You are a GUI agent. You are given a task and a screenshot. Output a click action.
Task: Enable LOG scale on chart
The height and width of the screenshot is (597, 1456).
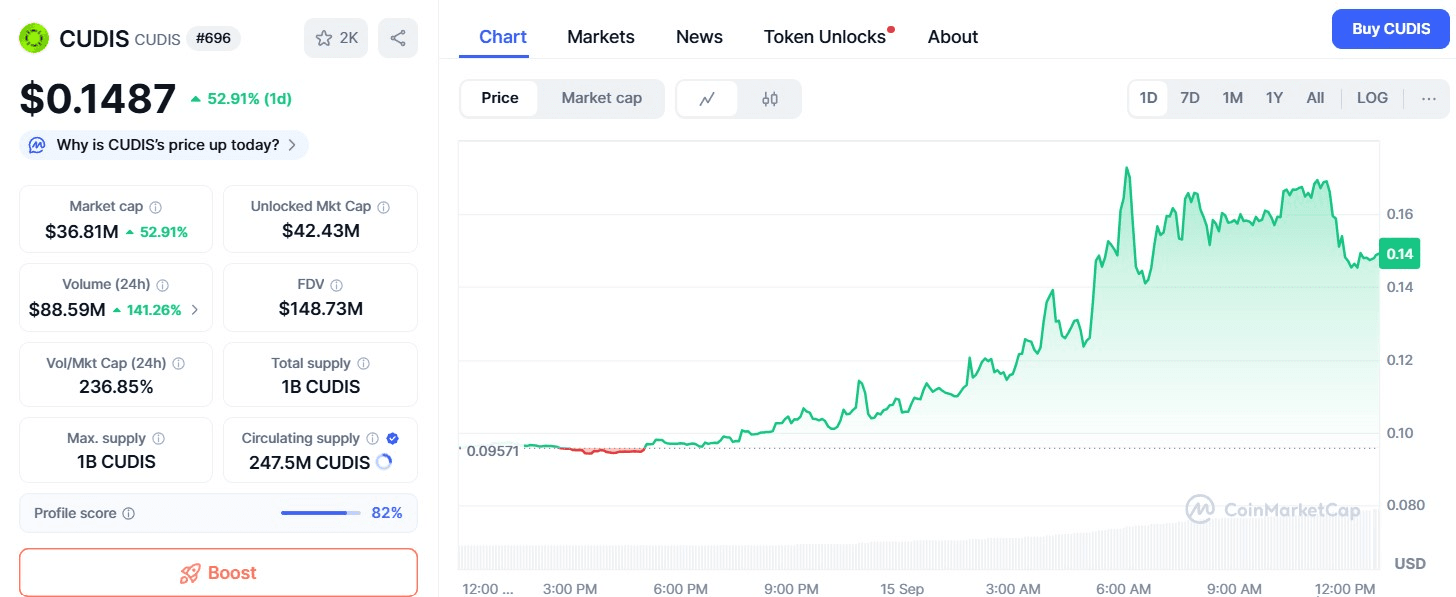click(x=1372, y=98)
